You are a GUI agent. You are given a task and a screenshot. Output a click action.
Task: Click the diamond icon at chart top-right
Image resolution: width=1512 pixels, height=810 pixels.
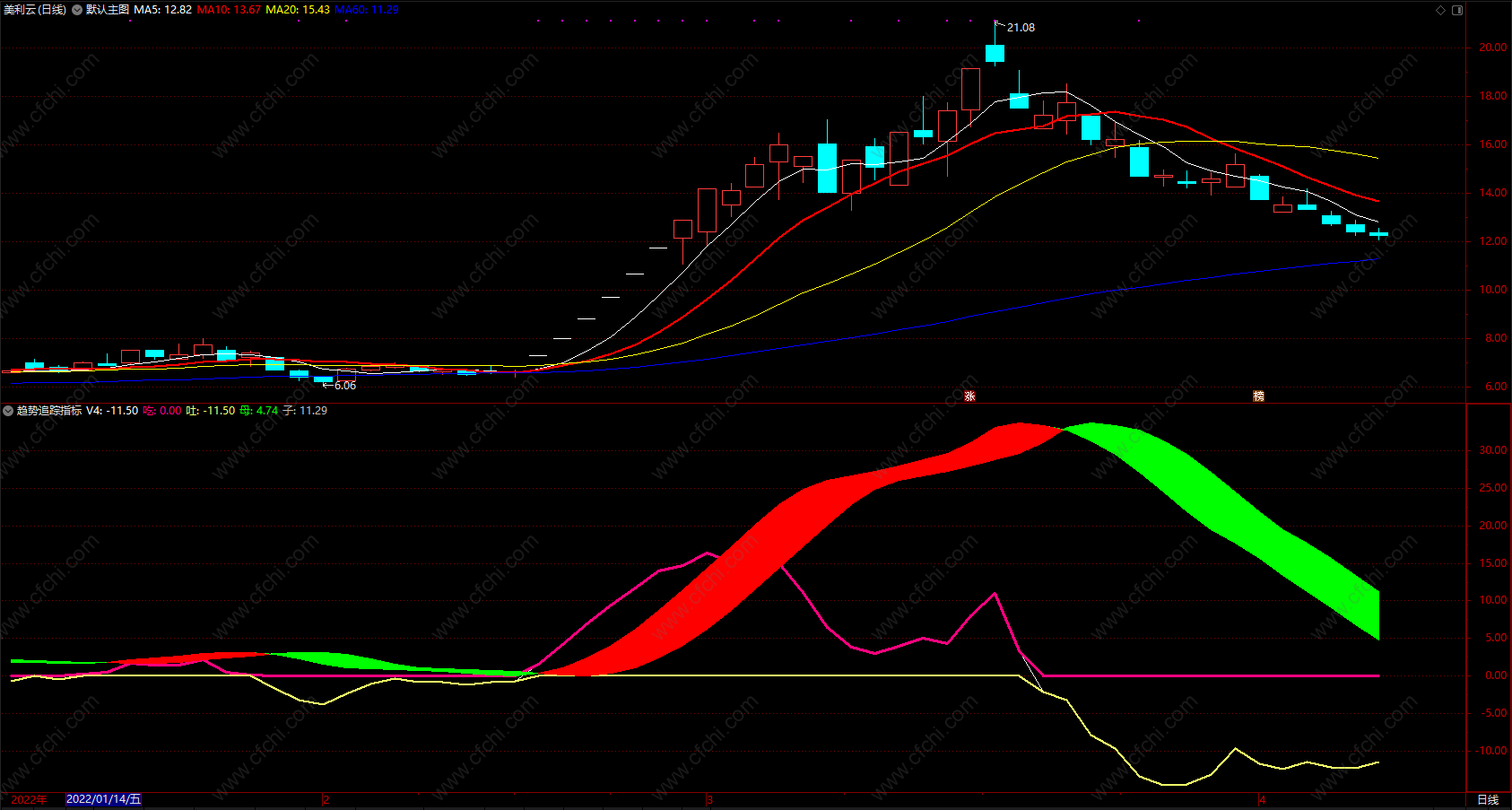click(1441, 10)
